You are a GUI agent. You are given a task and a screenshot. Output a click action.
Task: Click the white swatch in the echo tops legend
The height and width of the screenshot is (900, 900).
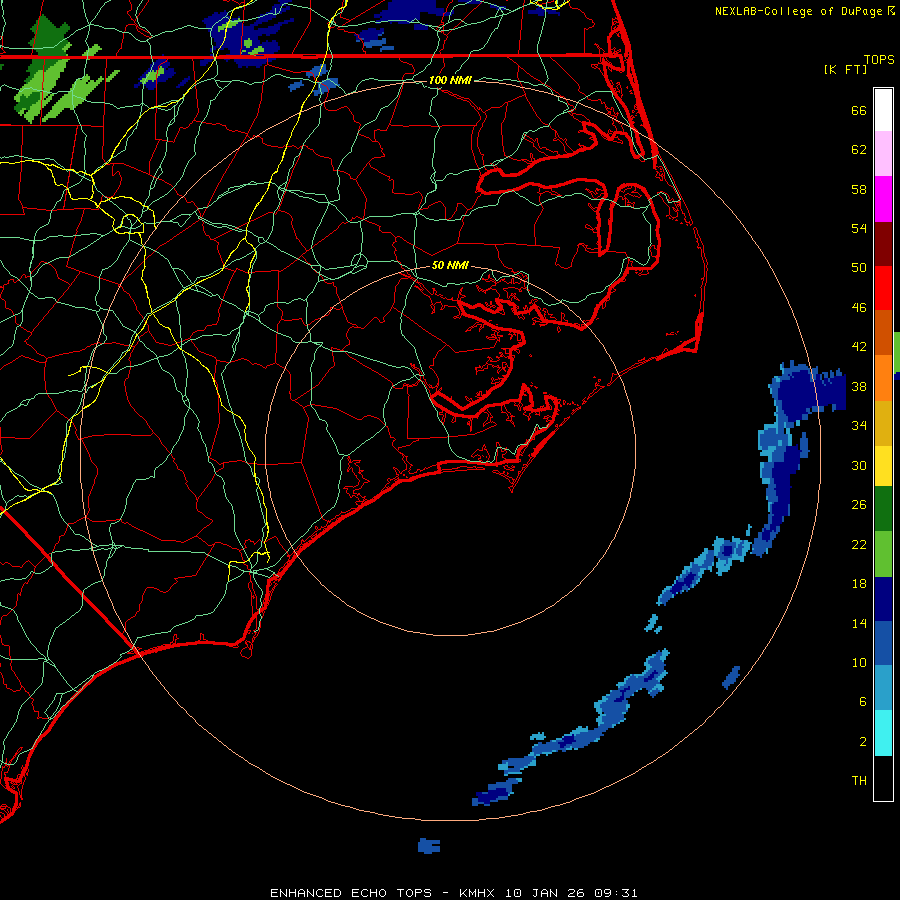pyautogui.click(x=883, y=110)
